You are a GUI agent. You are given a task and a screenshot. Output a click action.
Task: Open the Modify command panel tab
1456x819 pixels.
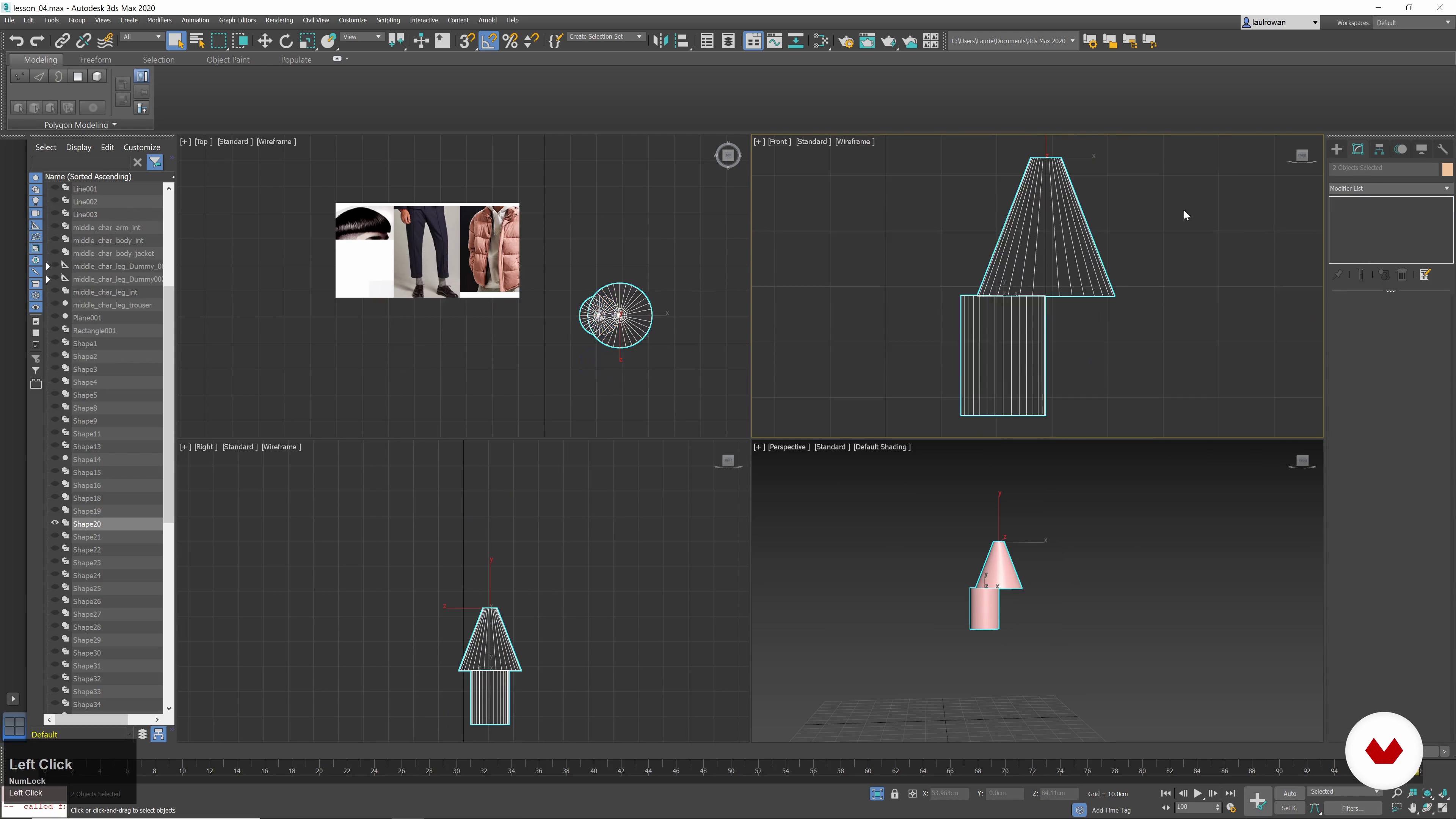tap(1358, 149)
